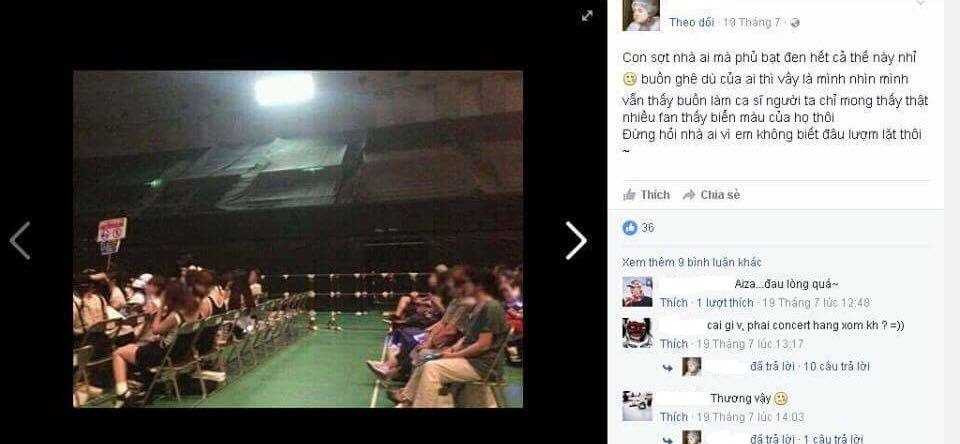Go to the previous photo arrow
This screenshot has width=960, height=444.
click(x=20, y=240)
